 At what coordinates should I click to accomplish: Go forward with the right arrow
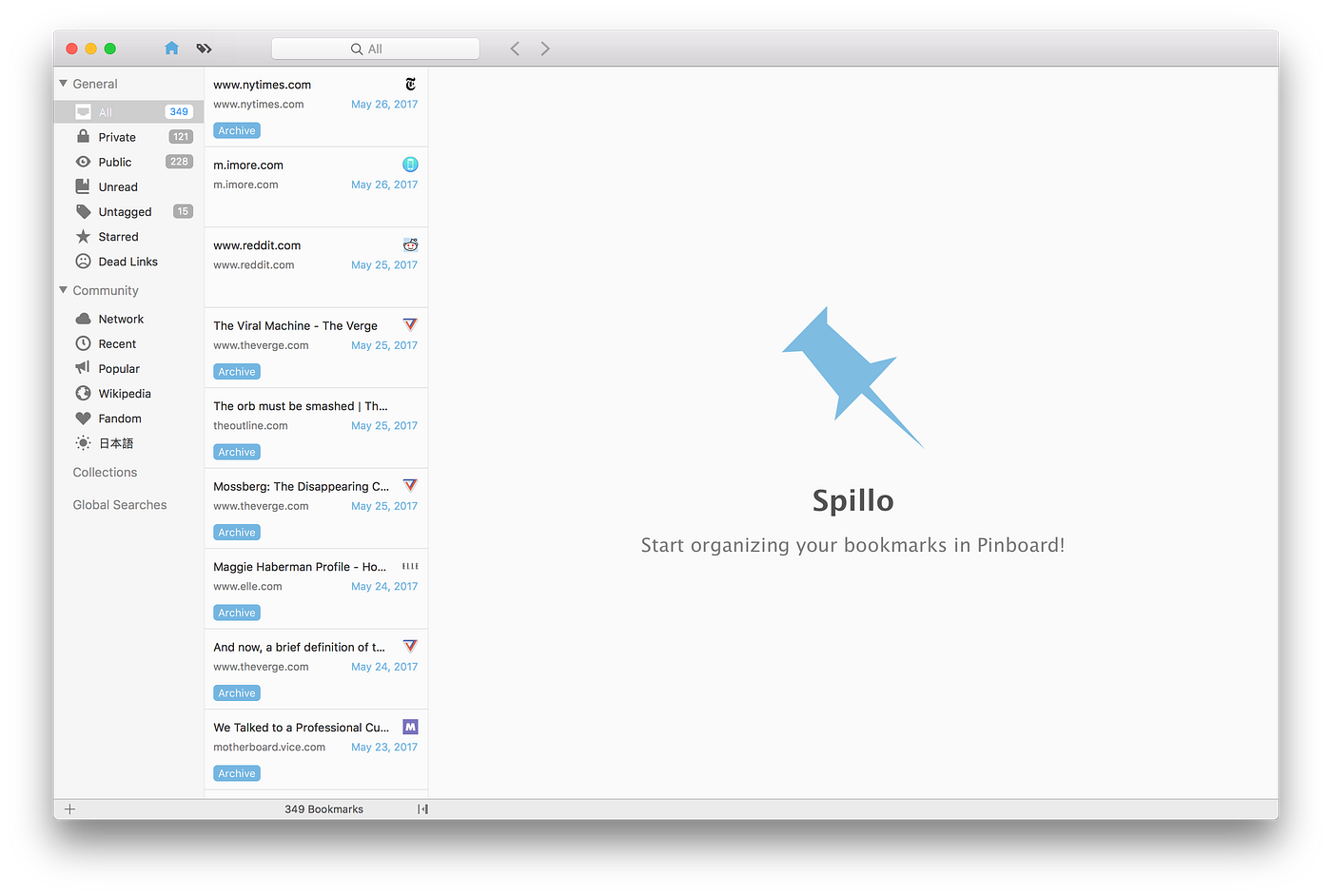(545, 49)
